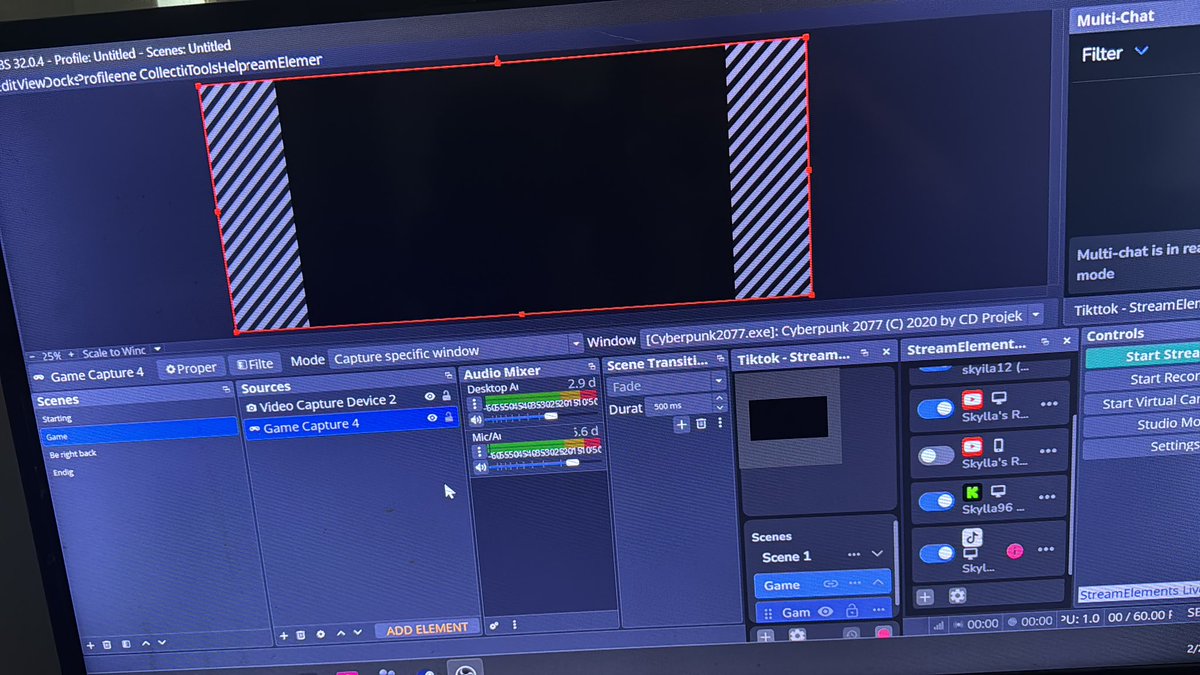This screenshot has height=675, width=1200.
Task: Move scene up in Scenes panel
Action: (145, 644)
